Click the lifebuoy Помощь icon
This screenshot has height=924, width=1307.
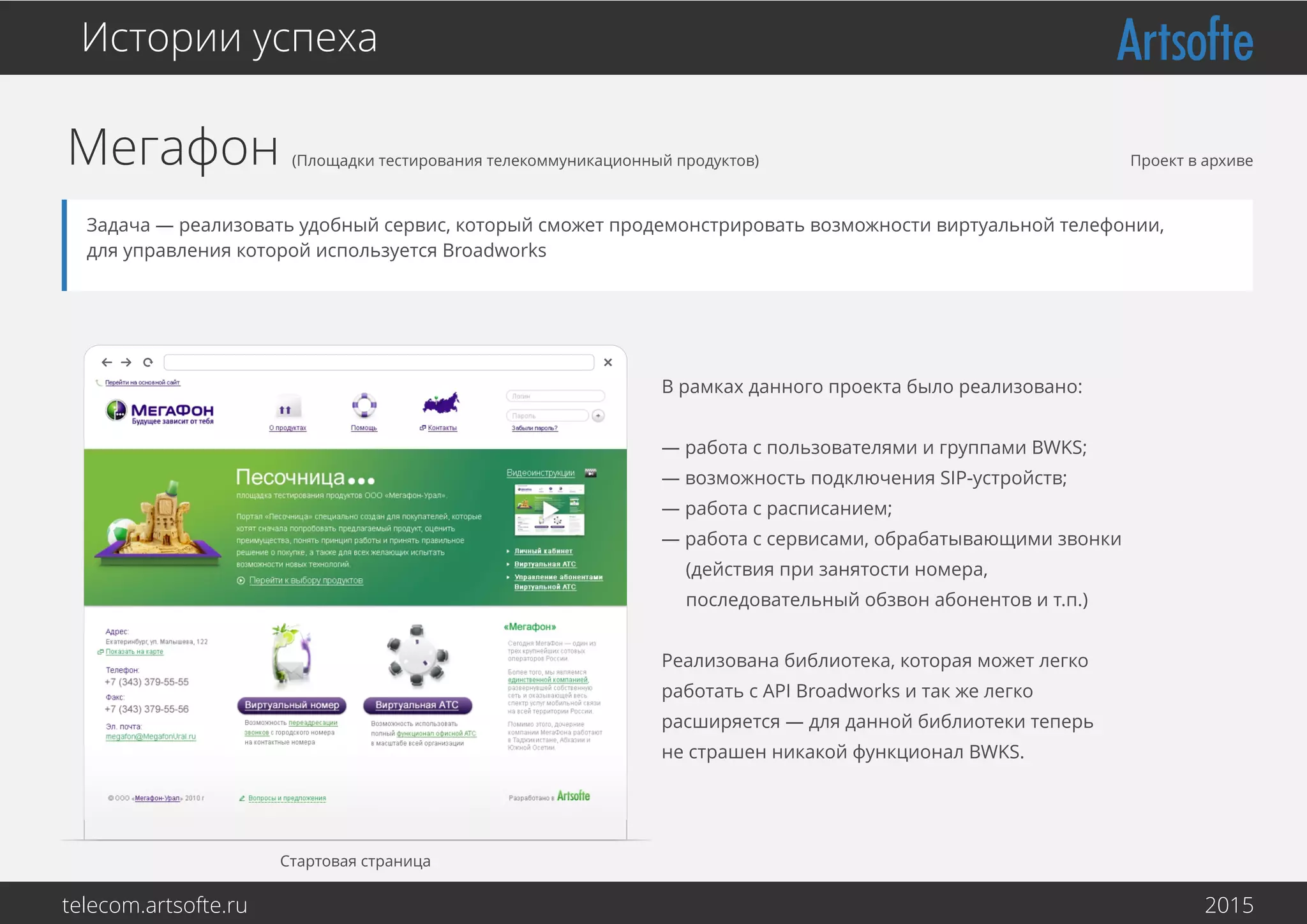(x=364, y=405)
